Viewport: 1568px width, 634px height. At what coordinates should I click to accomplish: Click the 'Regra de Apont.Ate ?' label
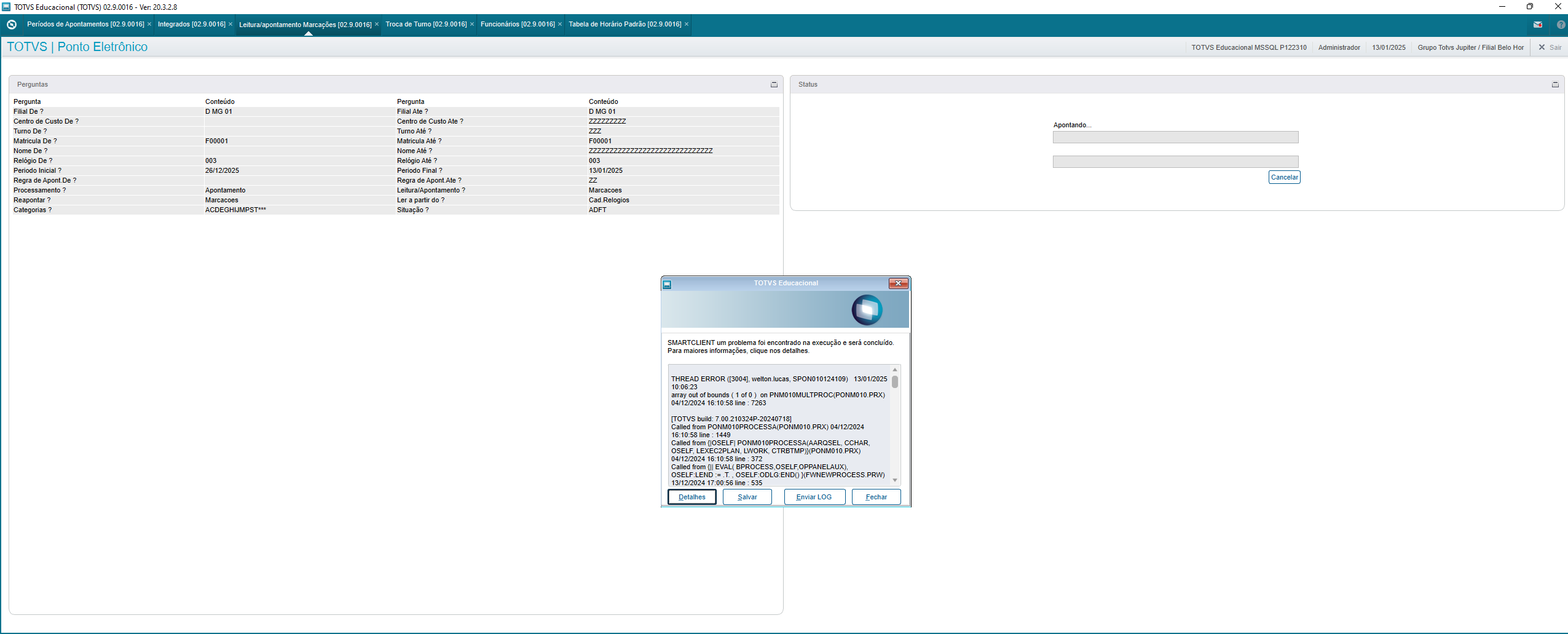pyautogui.click(x=429, y=180)
